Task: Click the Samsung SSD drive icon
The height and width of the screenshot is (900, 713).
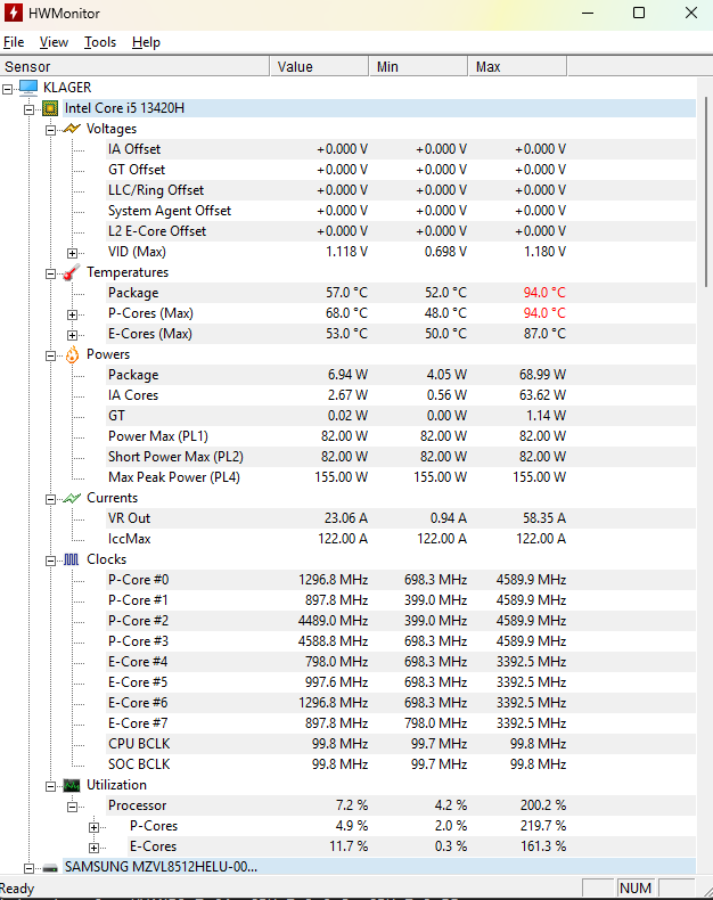Action: (x=50, y=868)
